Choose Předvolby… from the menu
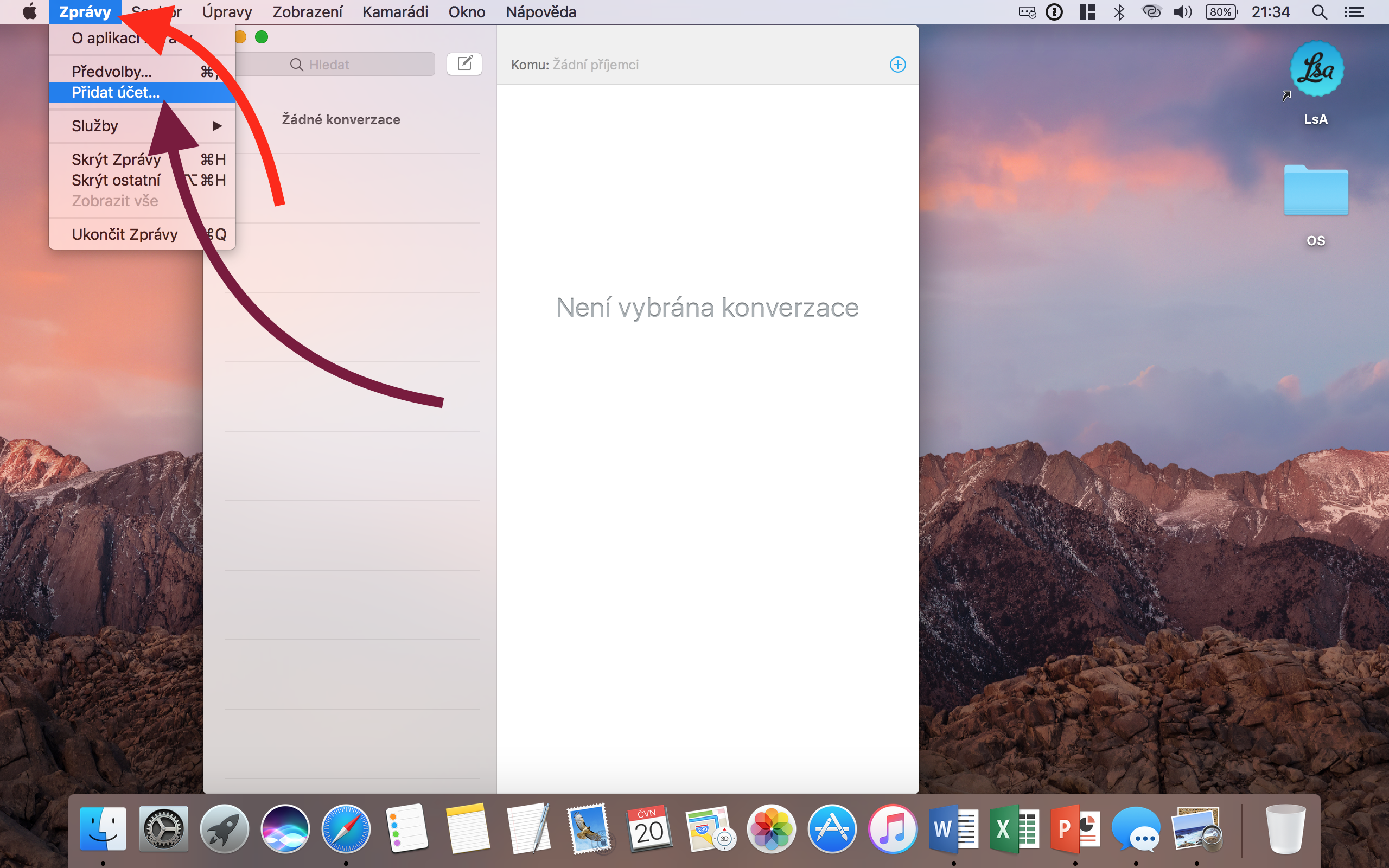The height and width of the screenshot is (868, 1389). tap(112, 72)
